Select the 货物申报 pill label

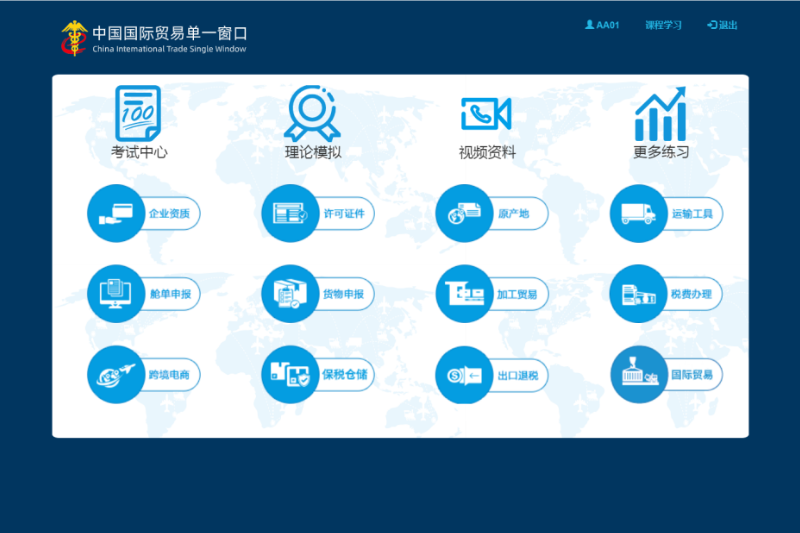coord(343,294)
